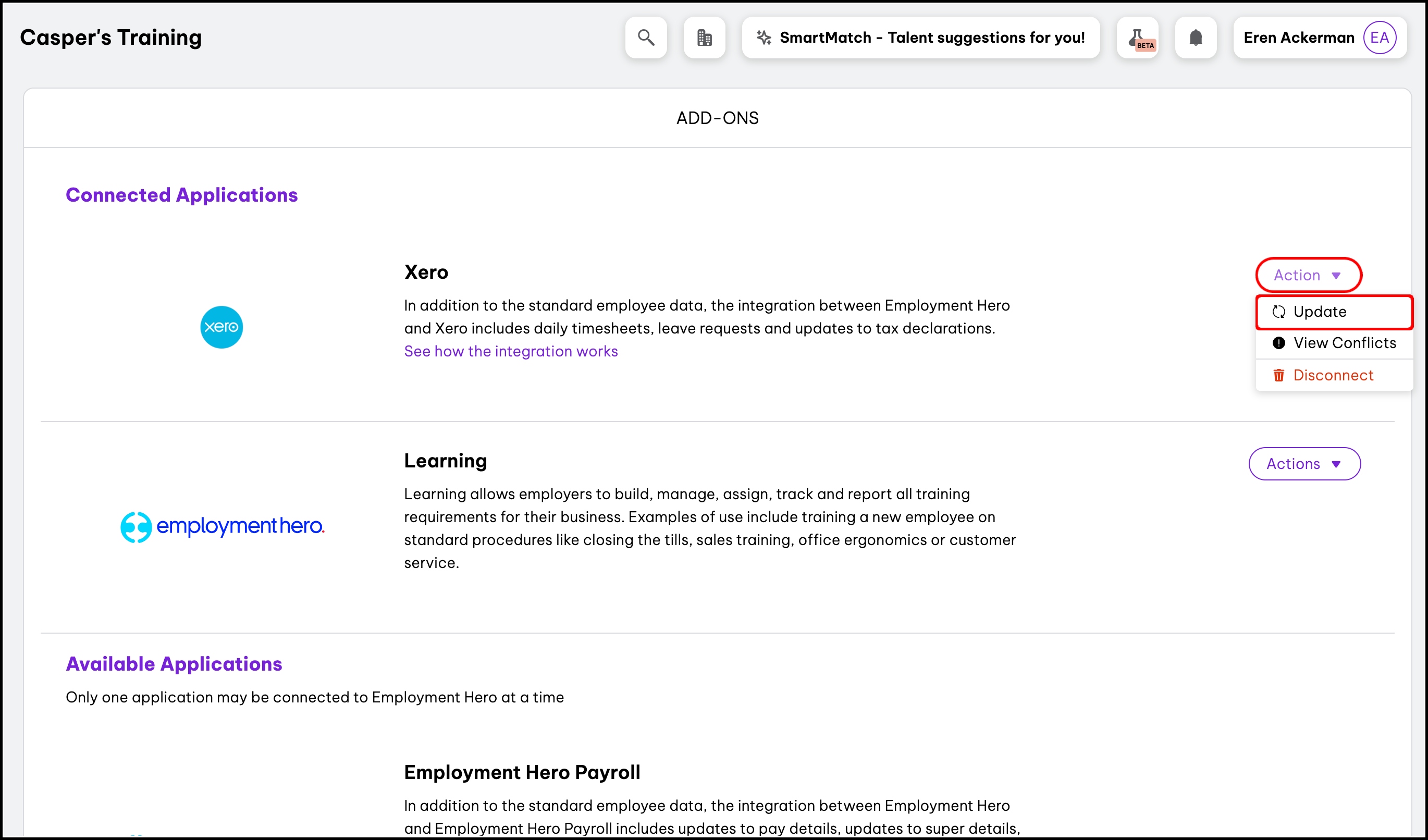1428x840 pixels.
Task: Open the organisation building icon
Action: 705,38
